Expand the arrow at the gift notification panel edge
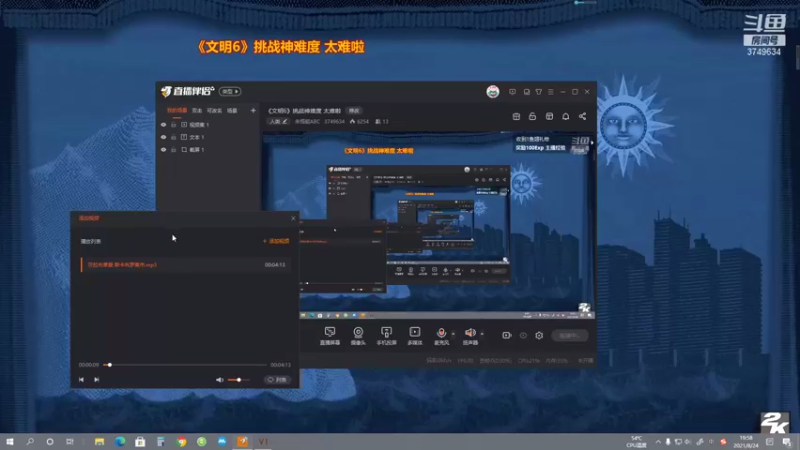 tap(592, 143)
